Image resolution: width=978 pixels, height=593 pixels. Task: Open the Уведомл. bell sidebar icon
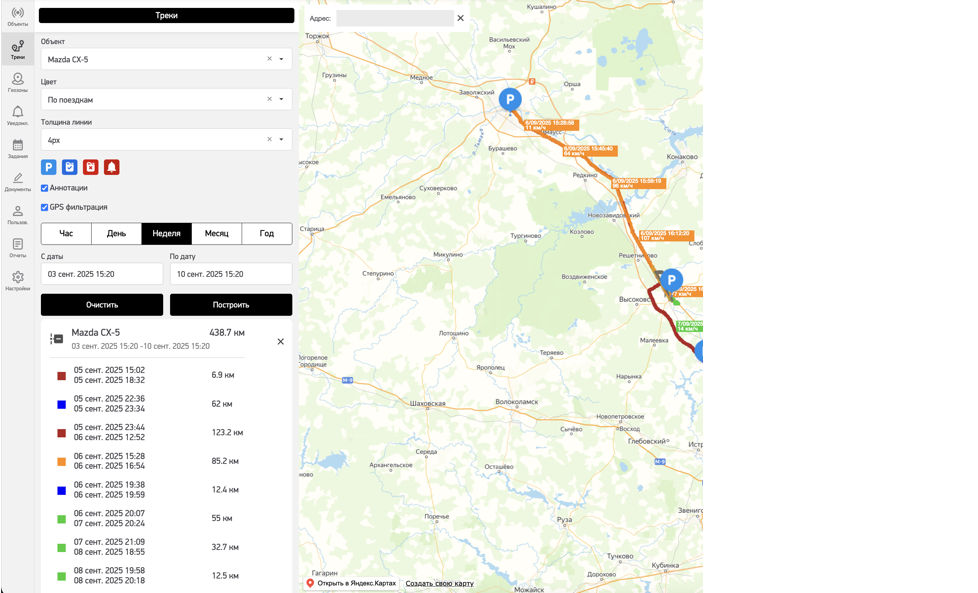pyautogui.click(x=17, y=115)
